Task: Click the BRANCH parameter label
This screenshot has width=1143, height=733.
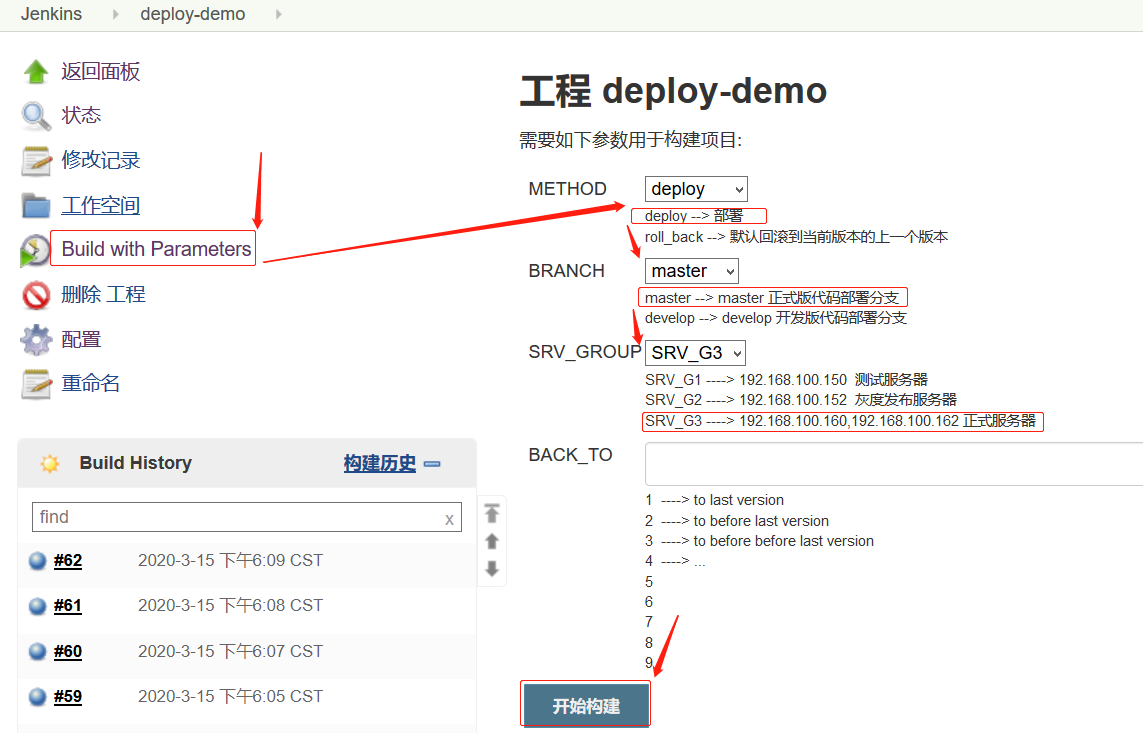Action: (566, 271)
